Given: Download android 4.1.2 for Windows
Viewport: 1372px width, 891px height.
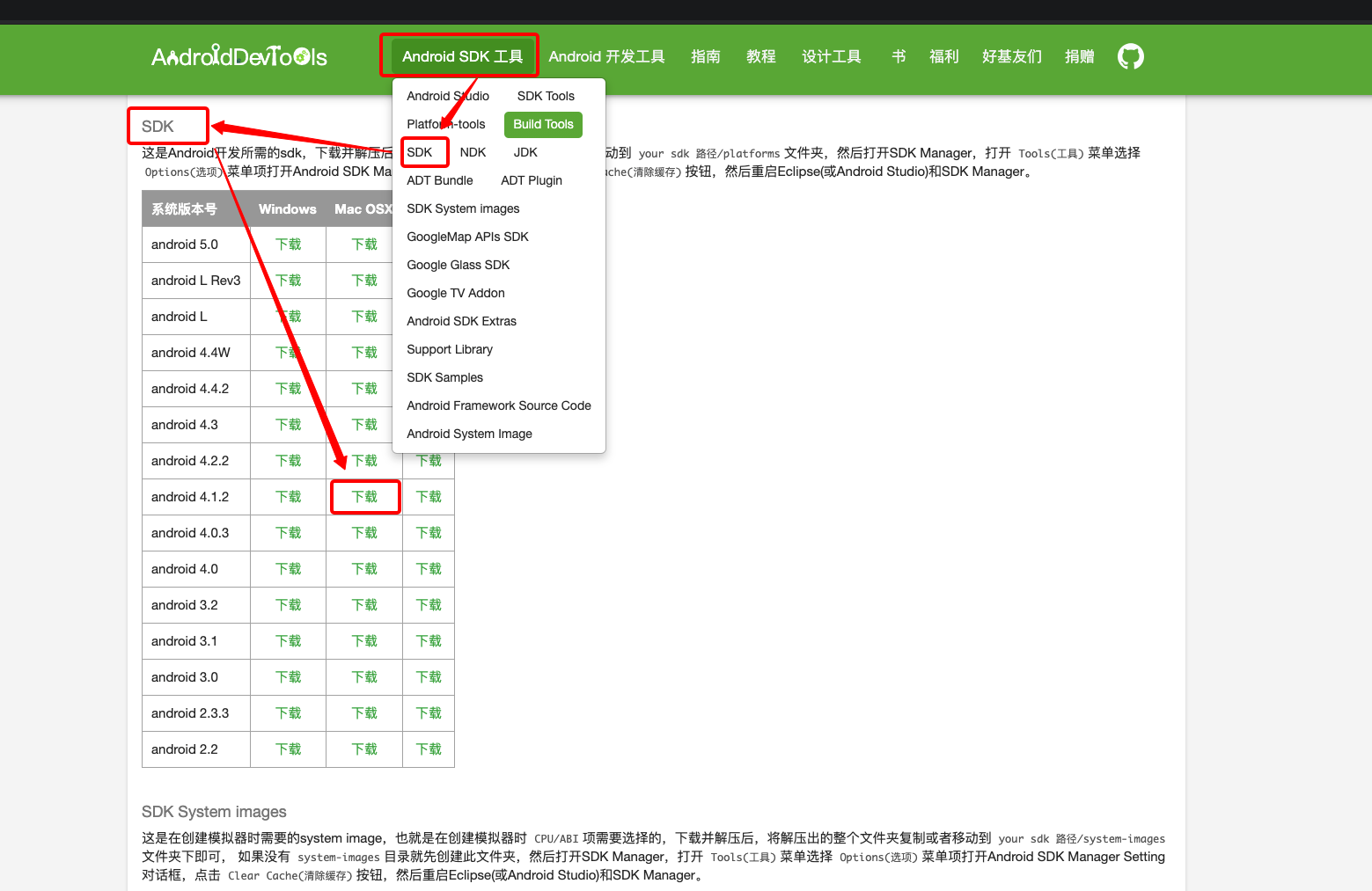Looking at the screenshot, I should pos(288,497).
